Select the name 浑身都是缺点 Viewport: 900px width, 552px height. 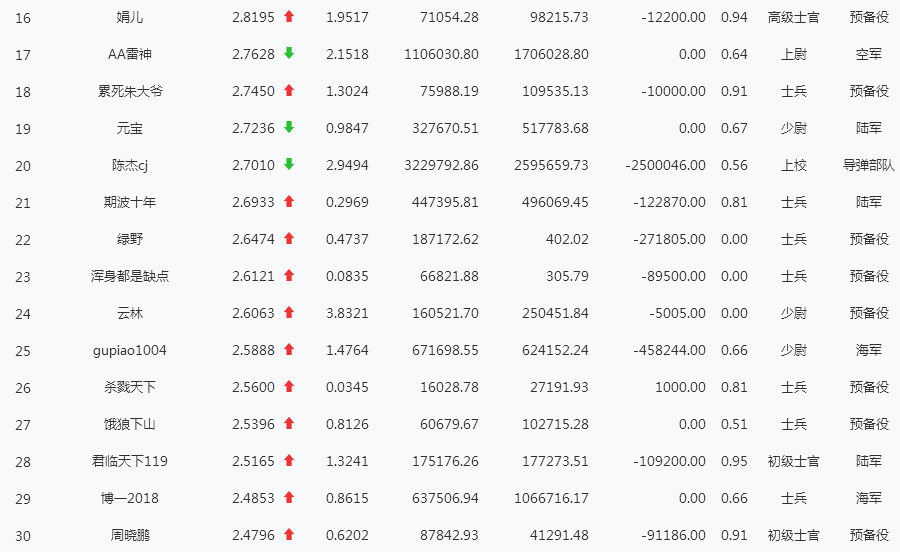[130, 276]
